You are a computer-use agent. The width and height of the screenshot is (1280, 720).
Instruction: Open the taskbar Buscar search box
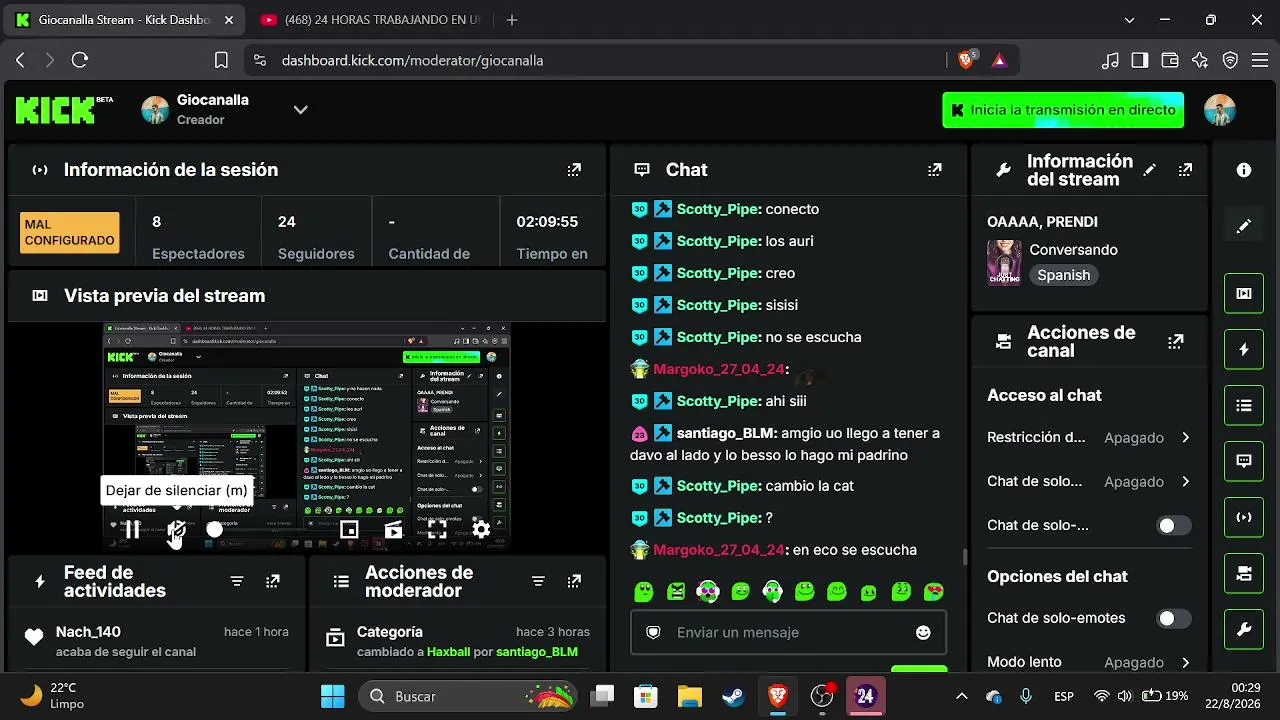(x=470, y=696)
